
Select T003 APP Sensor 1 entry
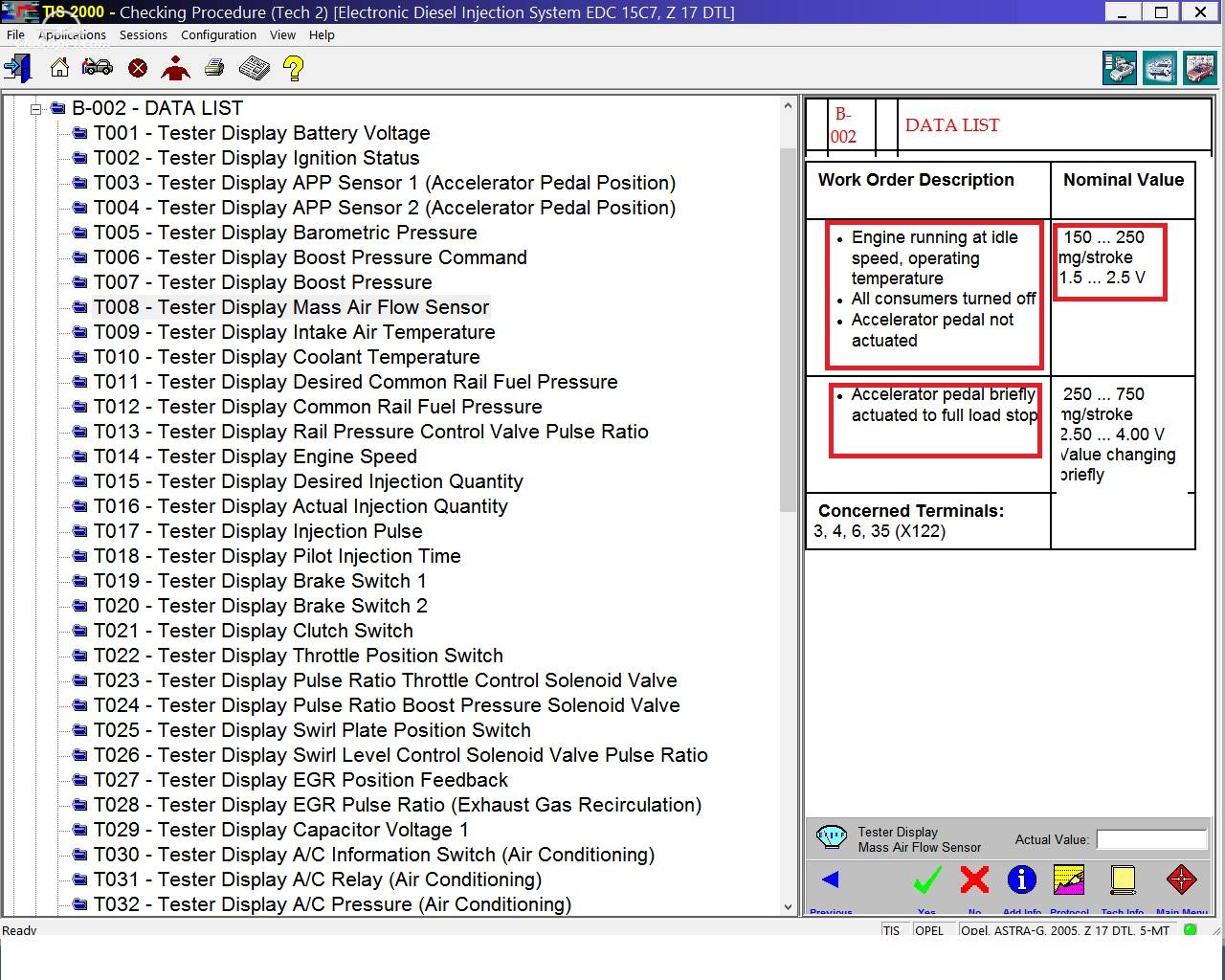coord(385,183)
